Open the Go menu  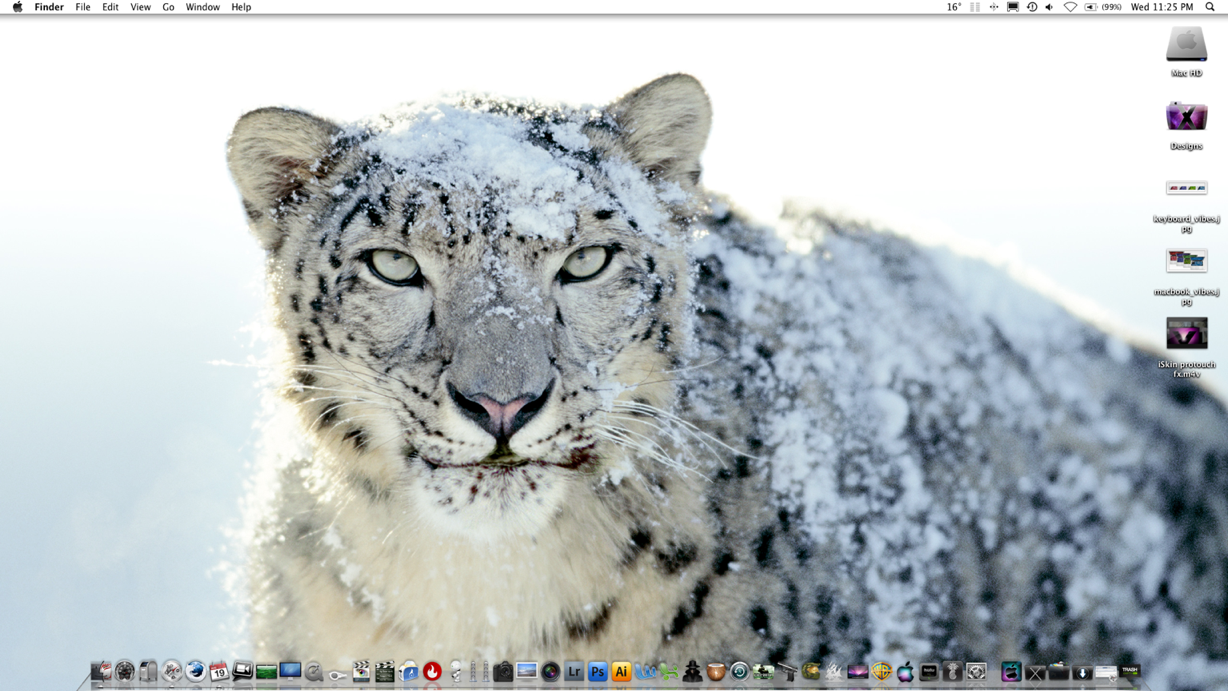pyautogui.click(x=168, y=7)
